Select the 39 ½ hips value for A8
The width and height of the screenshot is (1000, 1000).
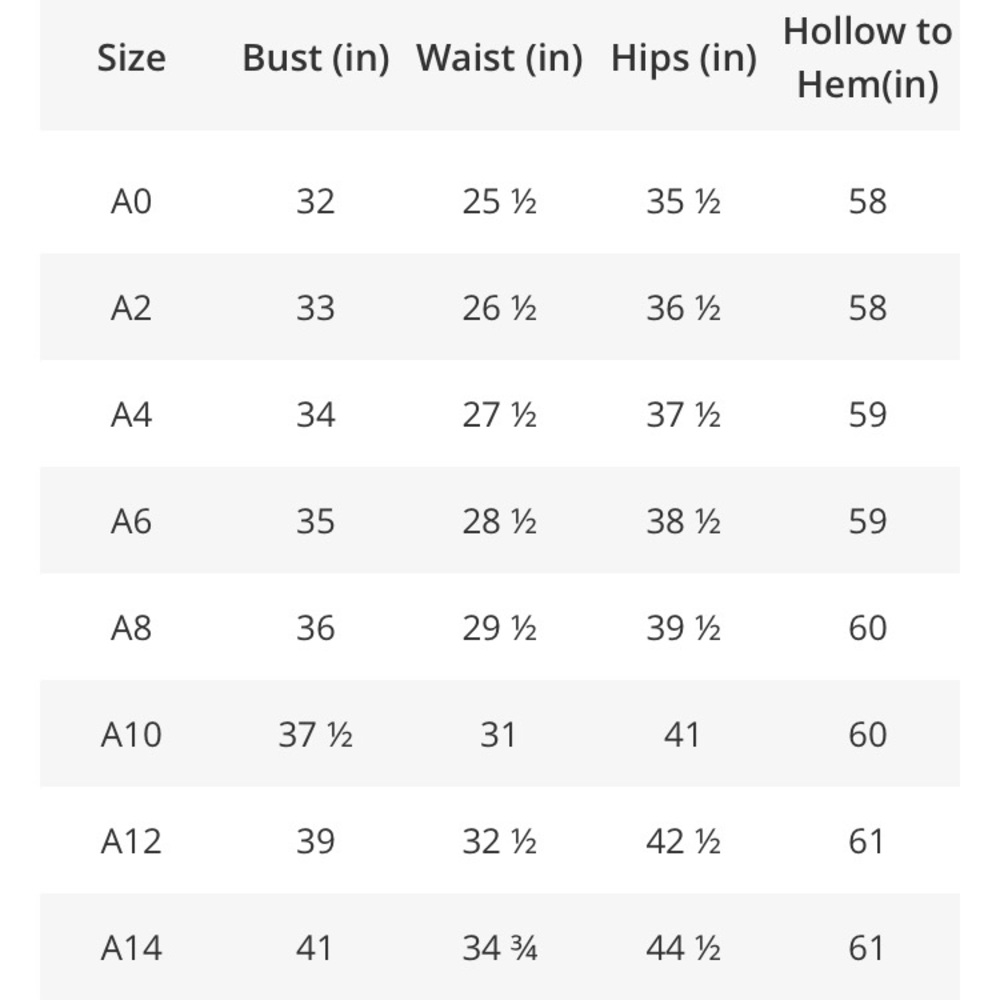point(684,628)
